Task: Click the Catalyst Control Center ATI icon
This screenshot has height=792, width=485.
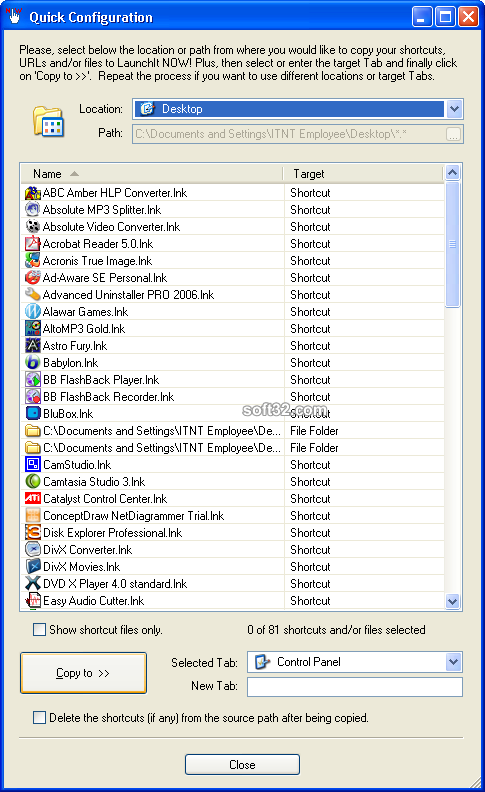Action: (33, 499)
